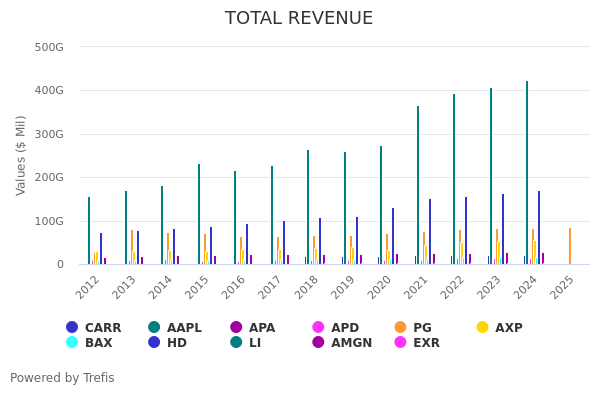
Task: Click the pink APD legend marker
Action: point(319,327)
